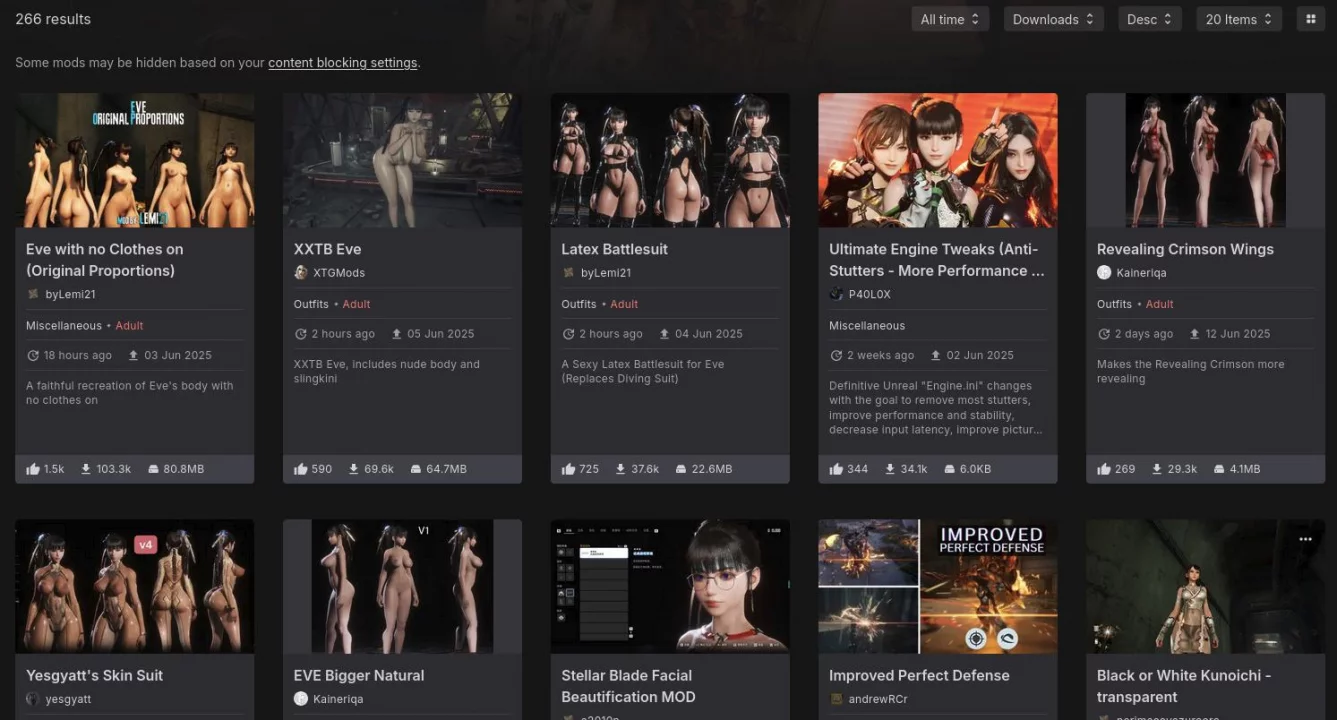Screen dimensions: 1337x720
Task: Click the thumbs-up icon next to 1.5k endorsements
Action: click(33, 469)
